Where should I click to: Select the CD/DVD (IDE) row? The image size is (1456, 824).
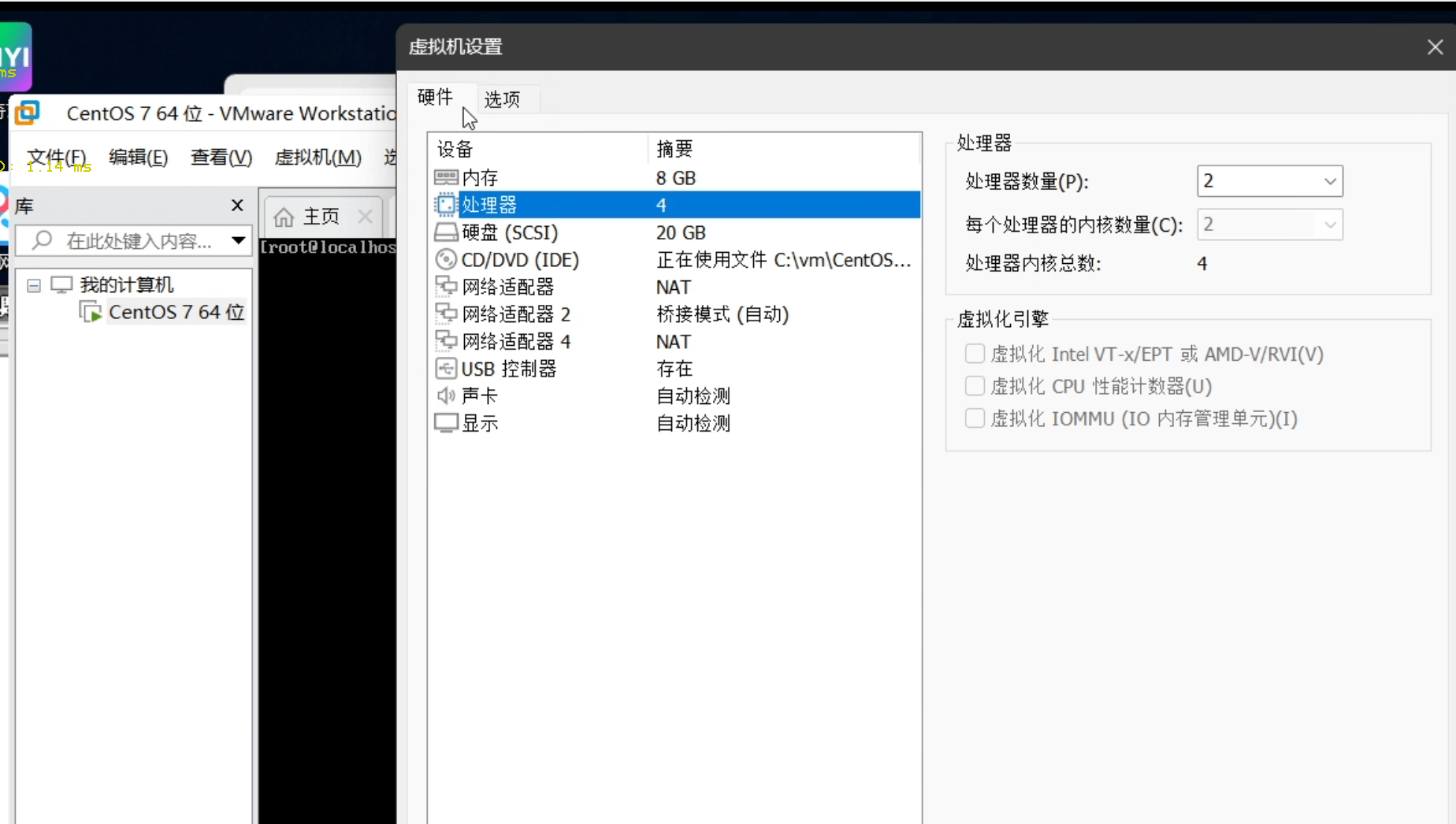675,260
